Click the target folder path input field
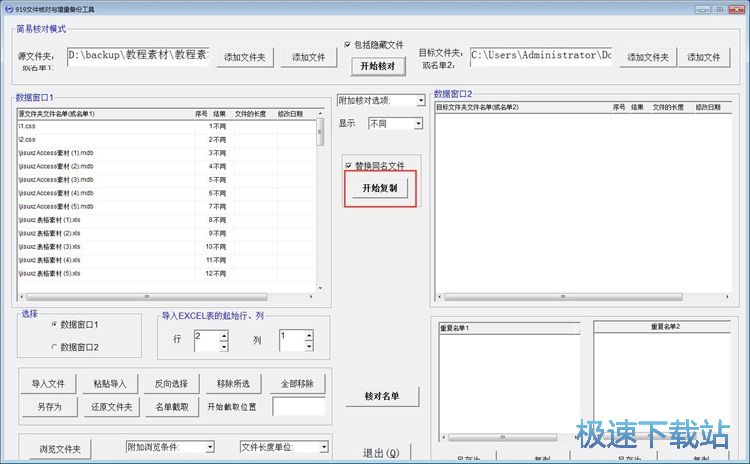 point(541,56)
